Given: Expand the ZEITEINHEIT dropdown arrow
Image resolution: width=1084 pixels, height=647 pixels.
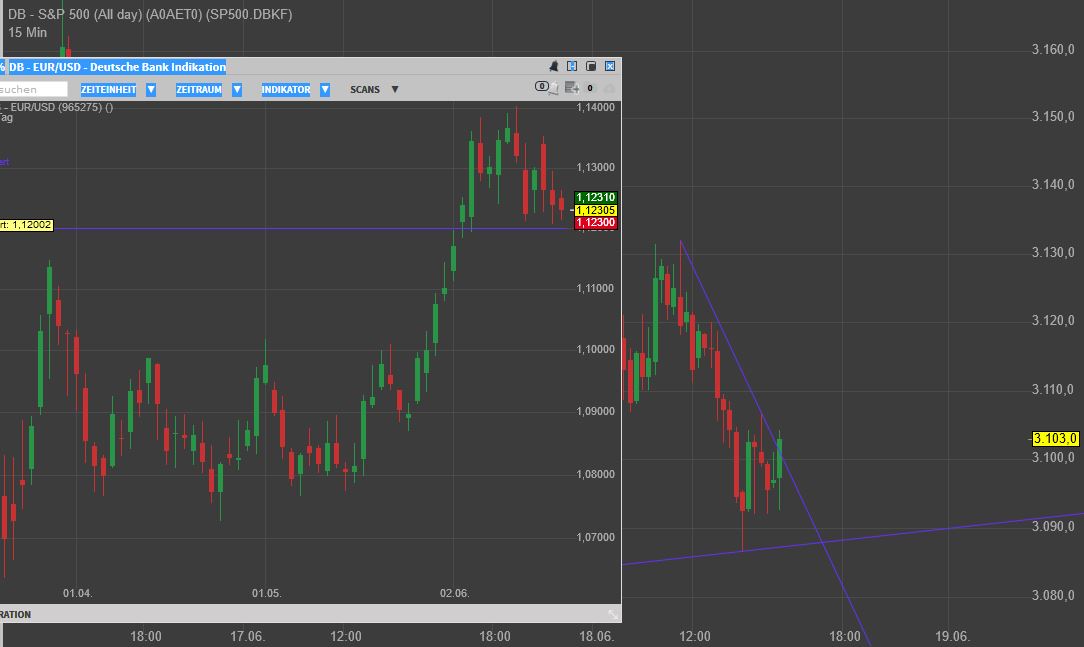Looking at the screenshot, I should click(151, 89).
